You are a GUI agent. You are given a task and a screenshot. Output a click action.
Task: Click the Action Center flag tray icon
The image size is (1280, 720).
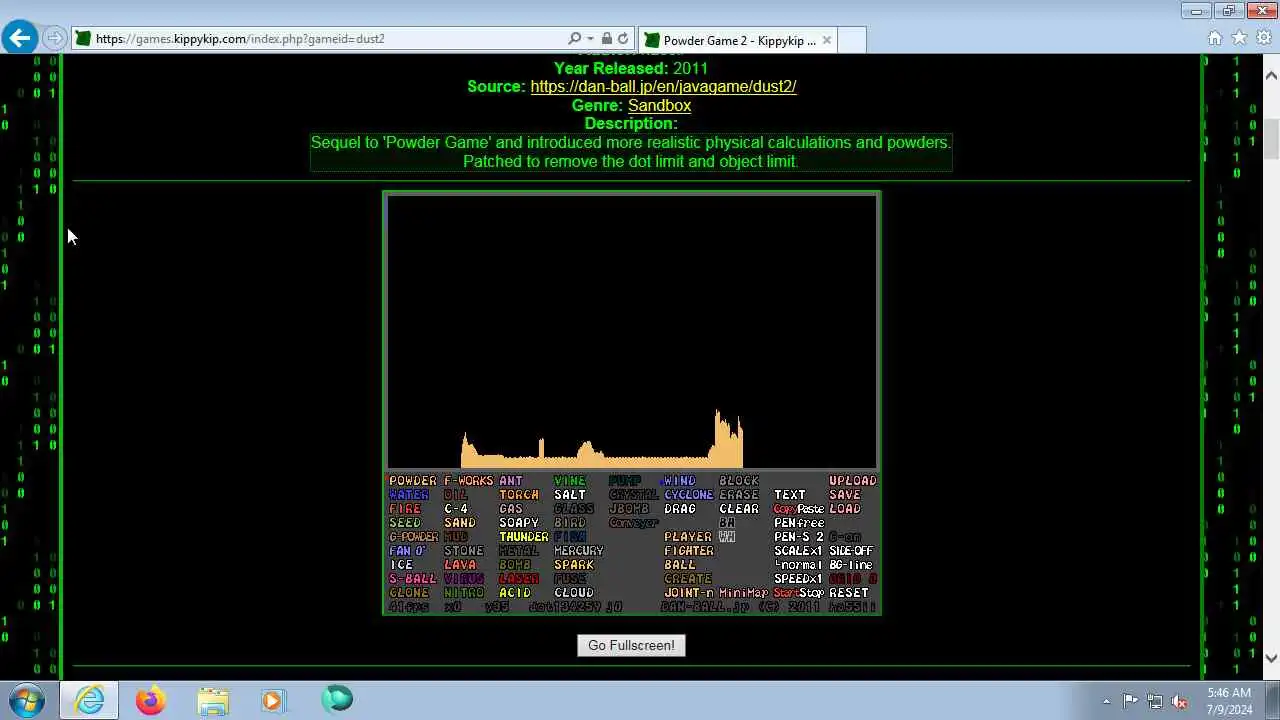[x=1130, y=701]
